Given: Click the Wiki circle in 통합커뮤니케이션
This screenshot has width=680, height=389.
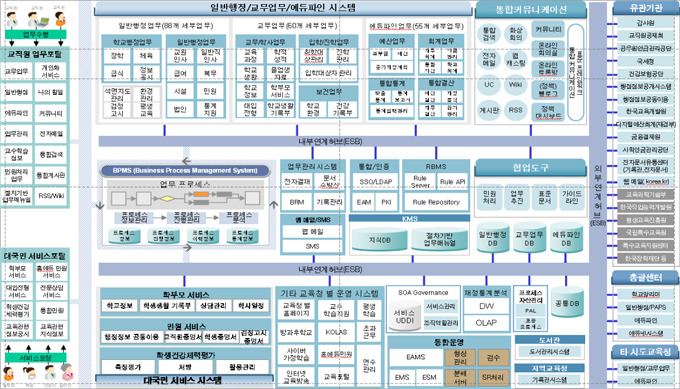Looking at the screenshot, I should pos(516,85).
